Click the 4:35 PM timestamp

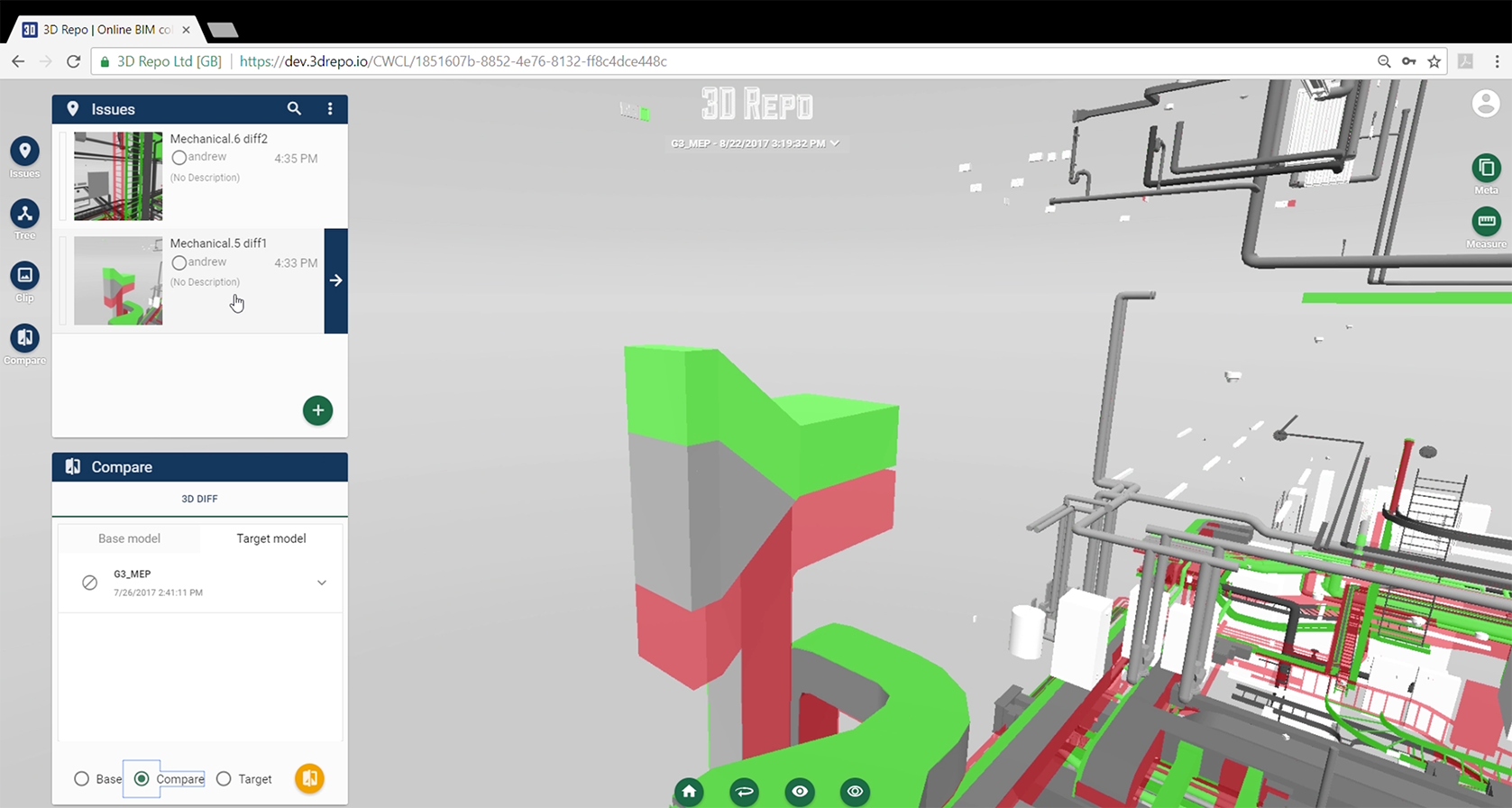coord(296,159)
